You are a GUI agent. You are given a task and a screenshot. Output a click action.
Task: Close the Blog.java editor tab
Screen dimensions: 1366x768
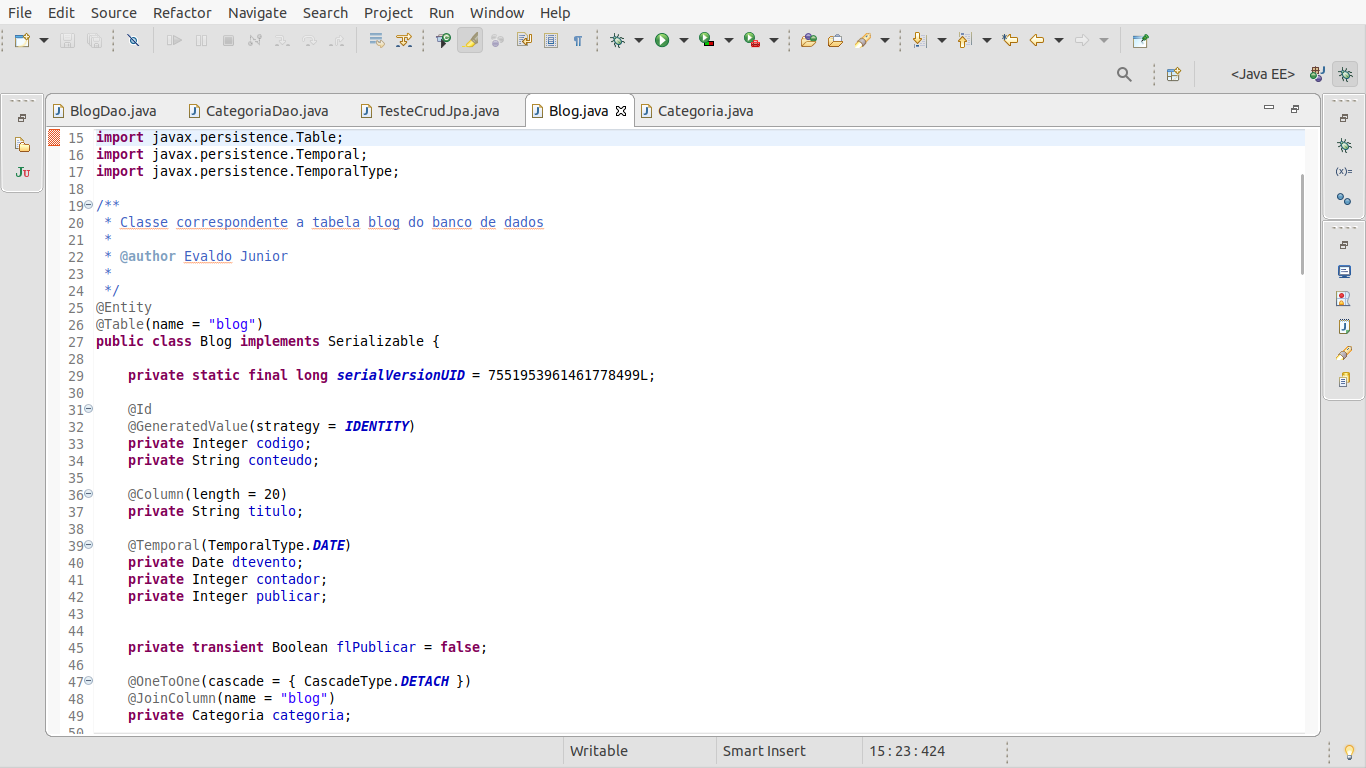[621, 111]
